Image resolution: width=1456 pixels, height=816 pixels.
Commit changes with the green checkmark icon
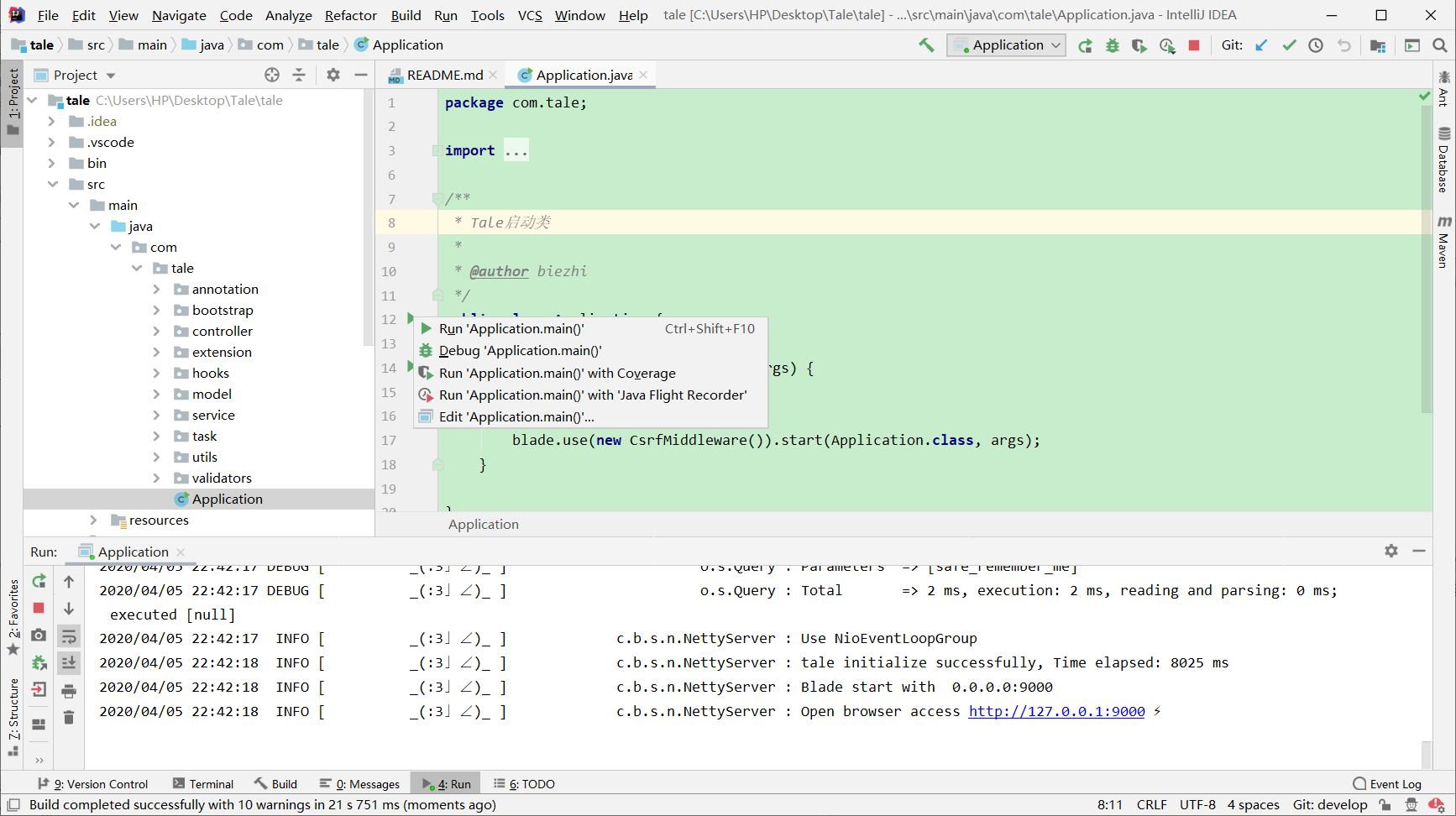coord(1289,45)
